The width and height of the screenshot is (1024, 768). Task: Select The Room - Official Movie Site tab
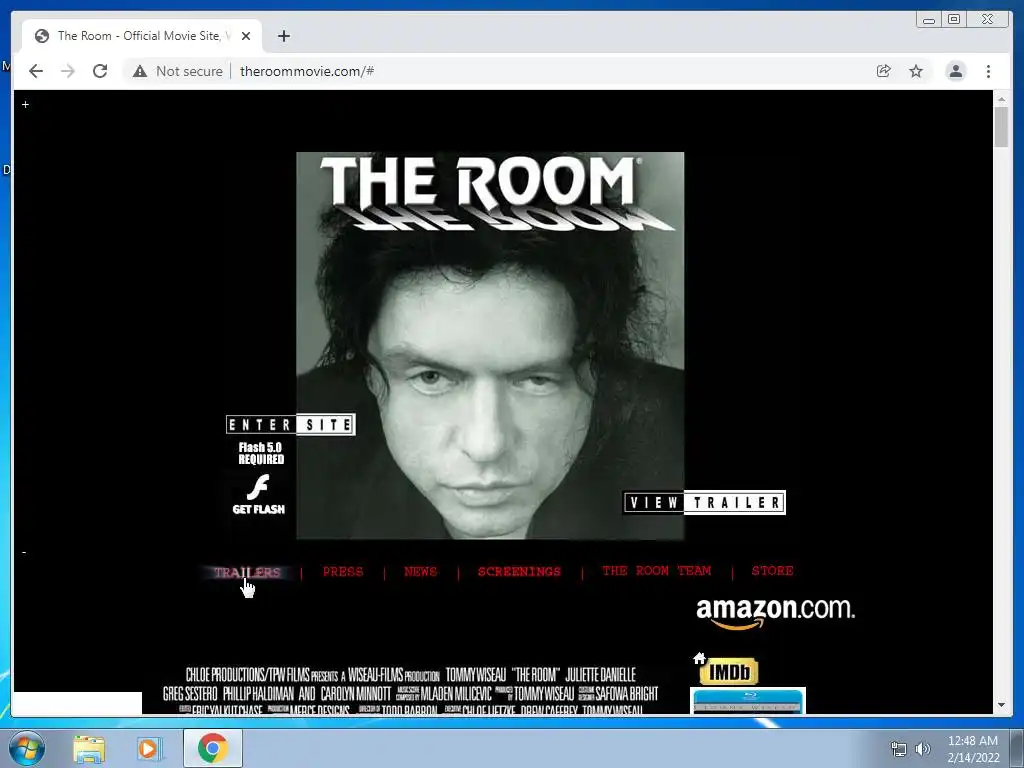142,36
